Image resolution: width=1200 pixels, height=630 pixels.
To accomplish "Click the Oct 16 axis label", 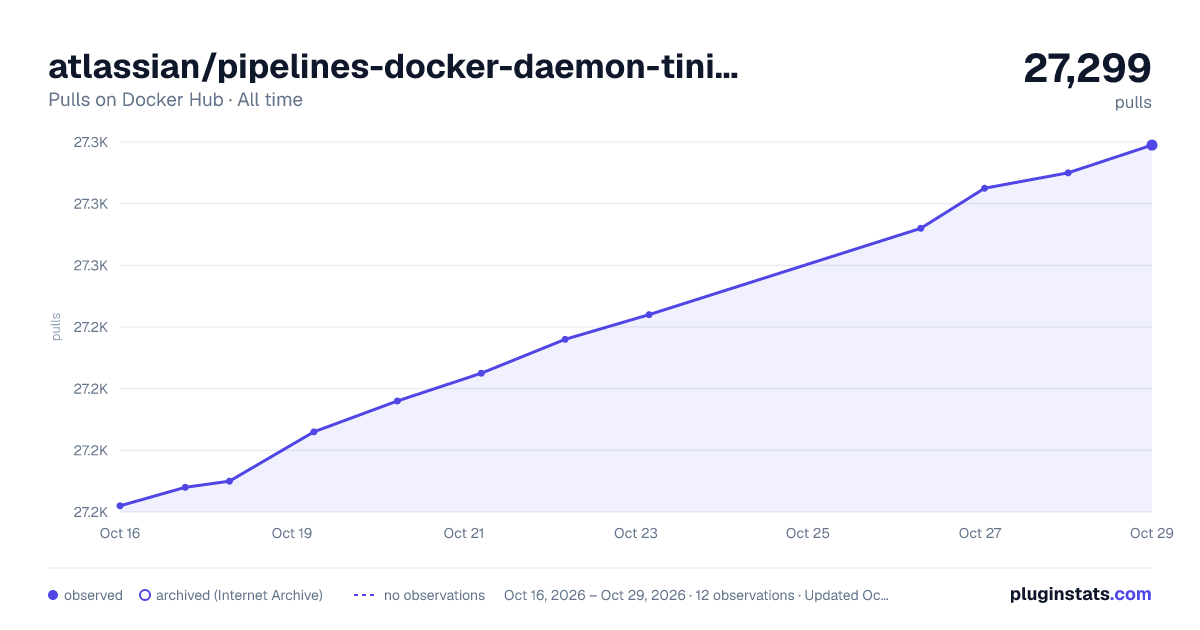I will [120, 533].
